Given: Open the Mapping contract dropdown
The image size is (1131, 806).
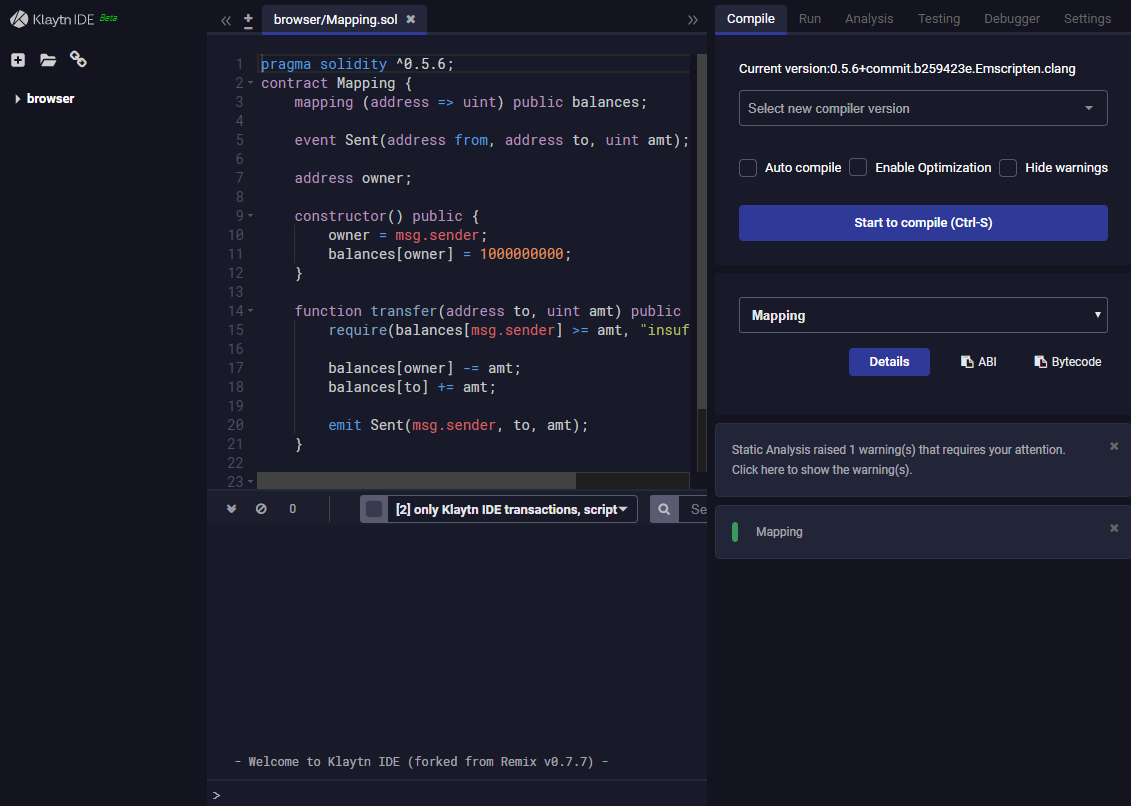Looking at the screenshot, I should click(923, 315).
